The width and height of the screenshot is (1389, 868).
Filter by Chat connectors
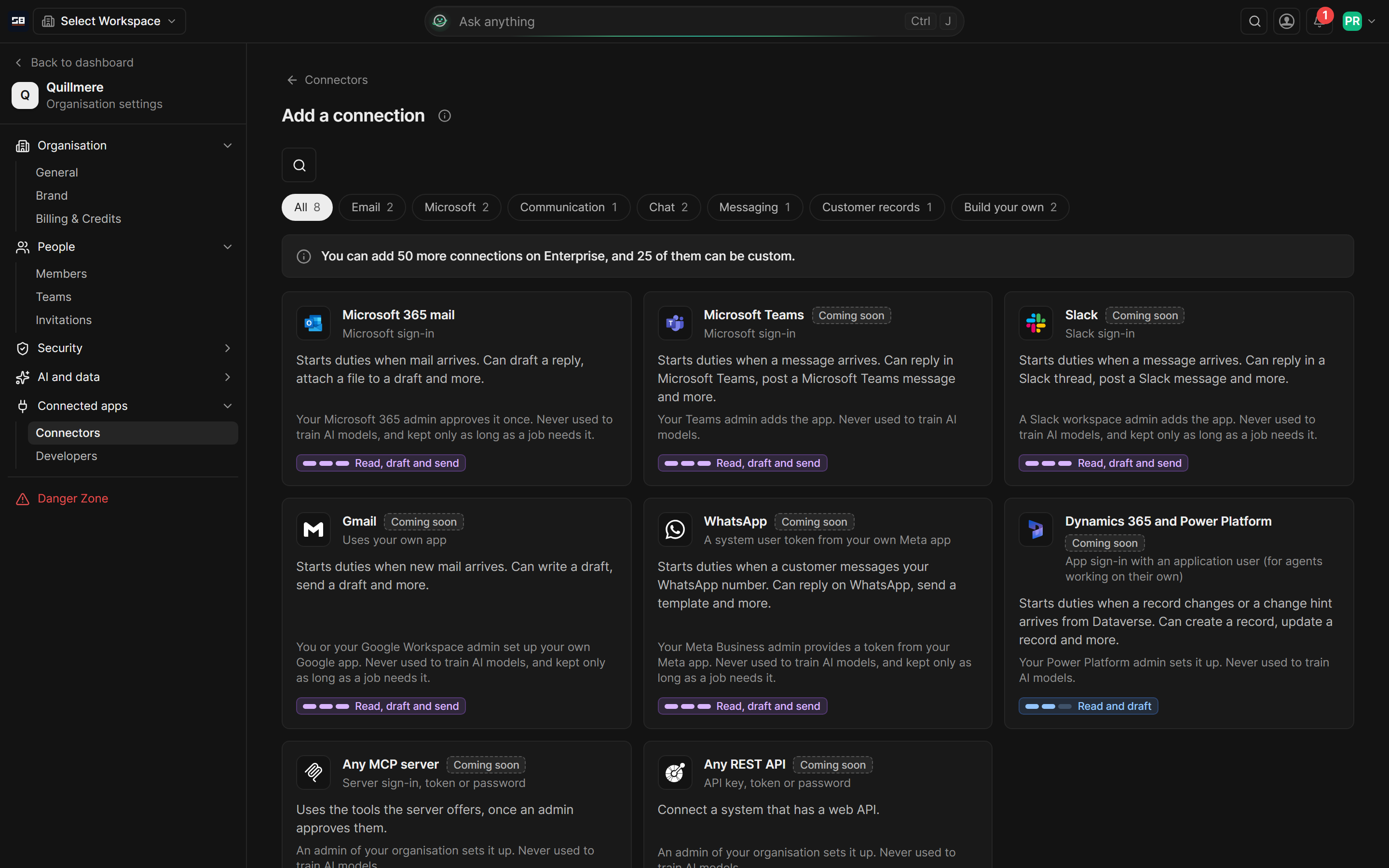[668, 207]
